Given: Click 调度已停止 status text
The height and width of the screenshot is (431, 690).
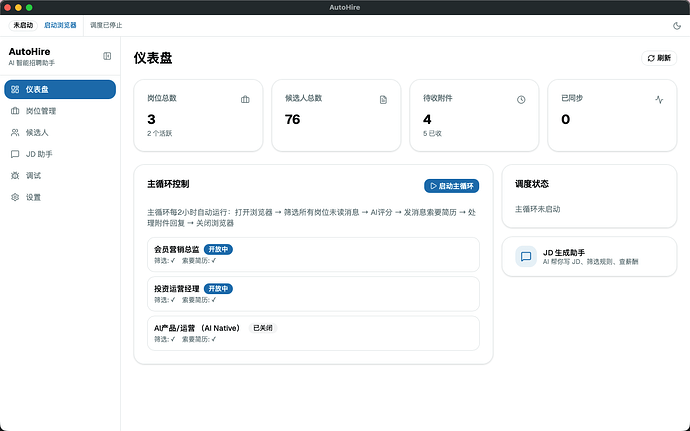Looking at the screenshot, I should pos(106,26).
